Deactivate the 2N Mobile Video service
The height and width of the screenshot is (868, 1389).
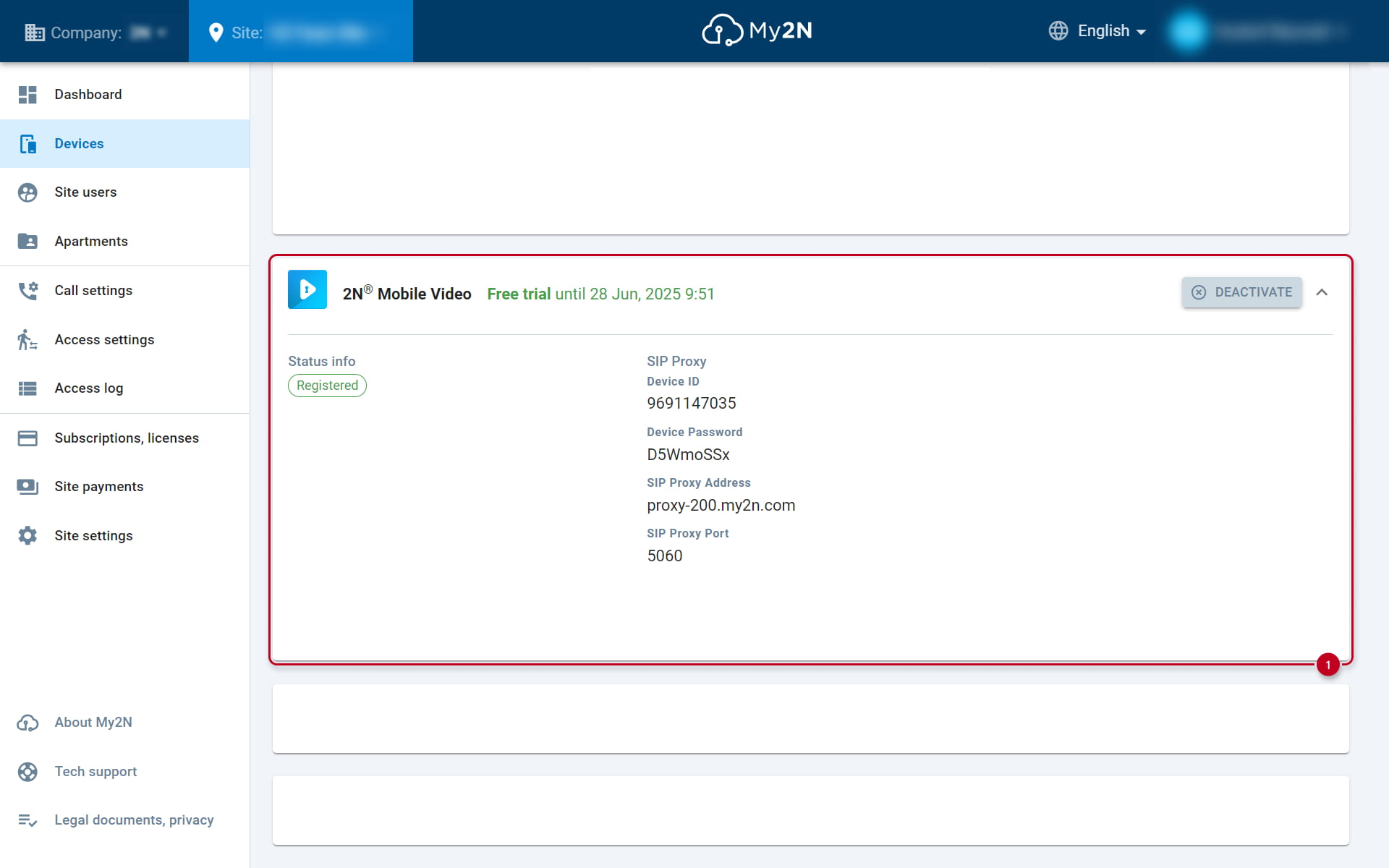click(1241, 292)
